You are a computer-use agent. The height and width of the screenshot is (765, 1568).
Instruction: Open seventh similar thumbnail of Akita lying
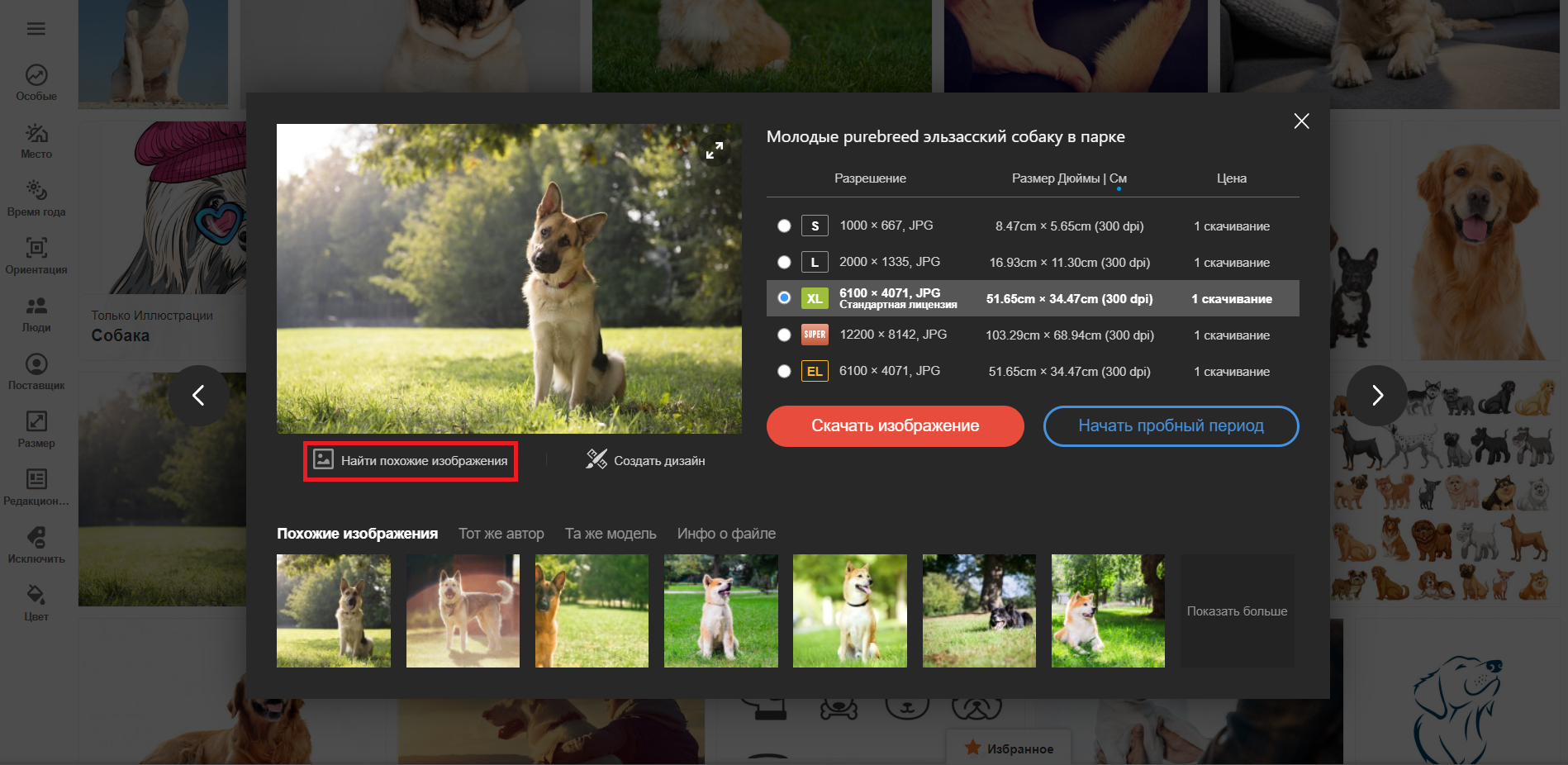(1108, 611)
